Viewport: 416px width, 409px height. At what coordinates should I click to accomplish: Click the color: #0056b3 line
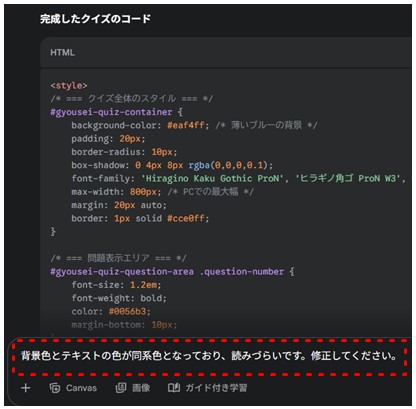111,311
